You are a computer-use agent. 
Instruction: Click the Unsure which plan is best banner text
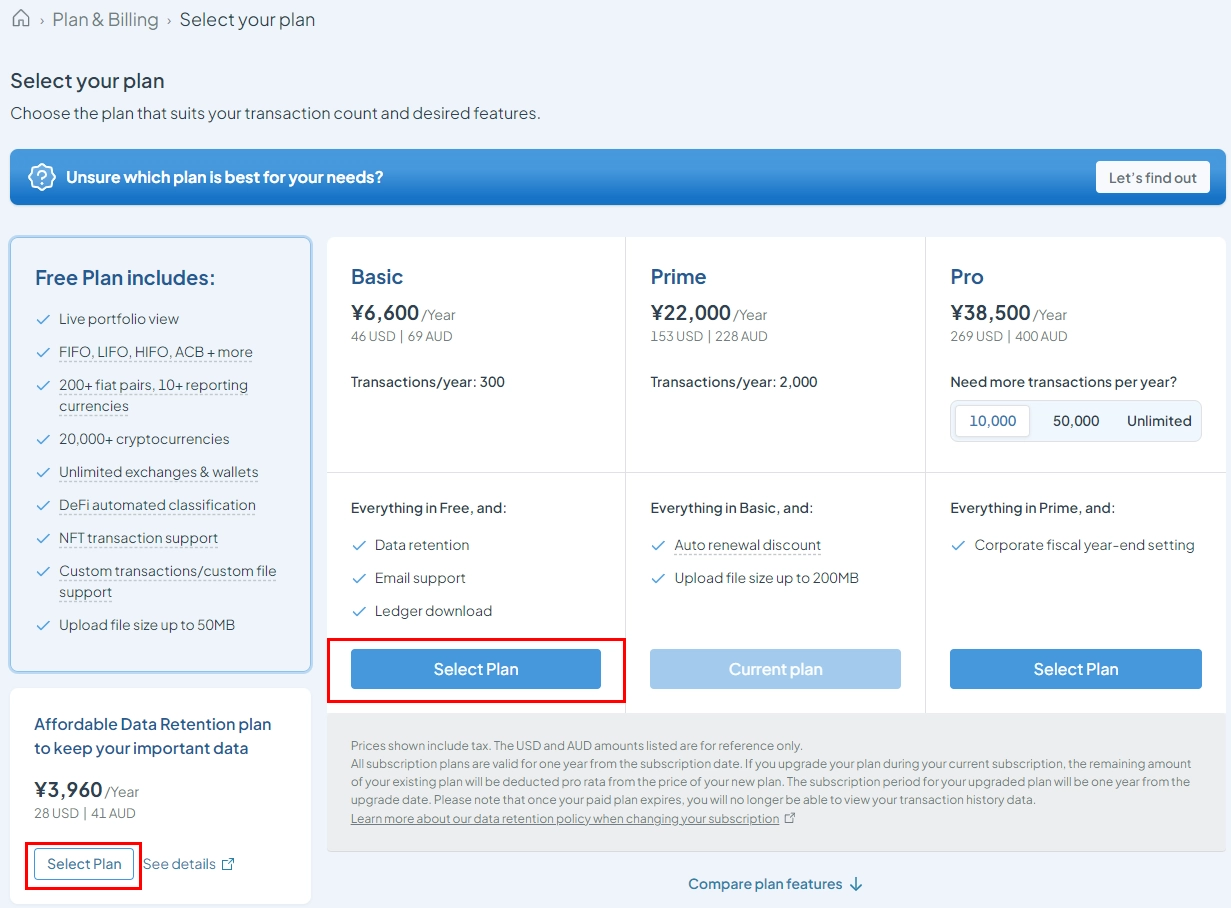pos(225,178)
